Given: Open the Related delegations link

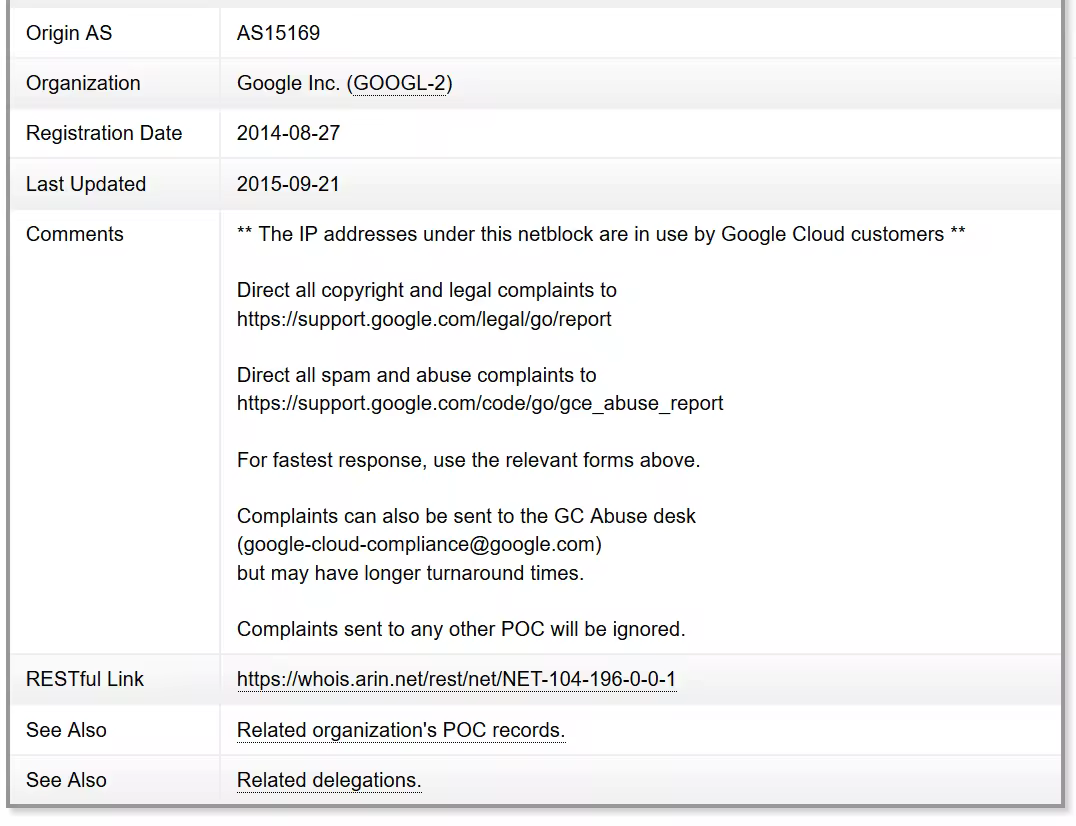Looking at the screenshot, I should click(x=329, y=780).
